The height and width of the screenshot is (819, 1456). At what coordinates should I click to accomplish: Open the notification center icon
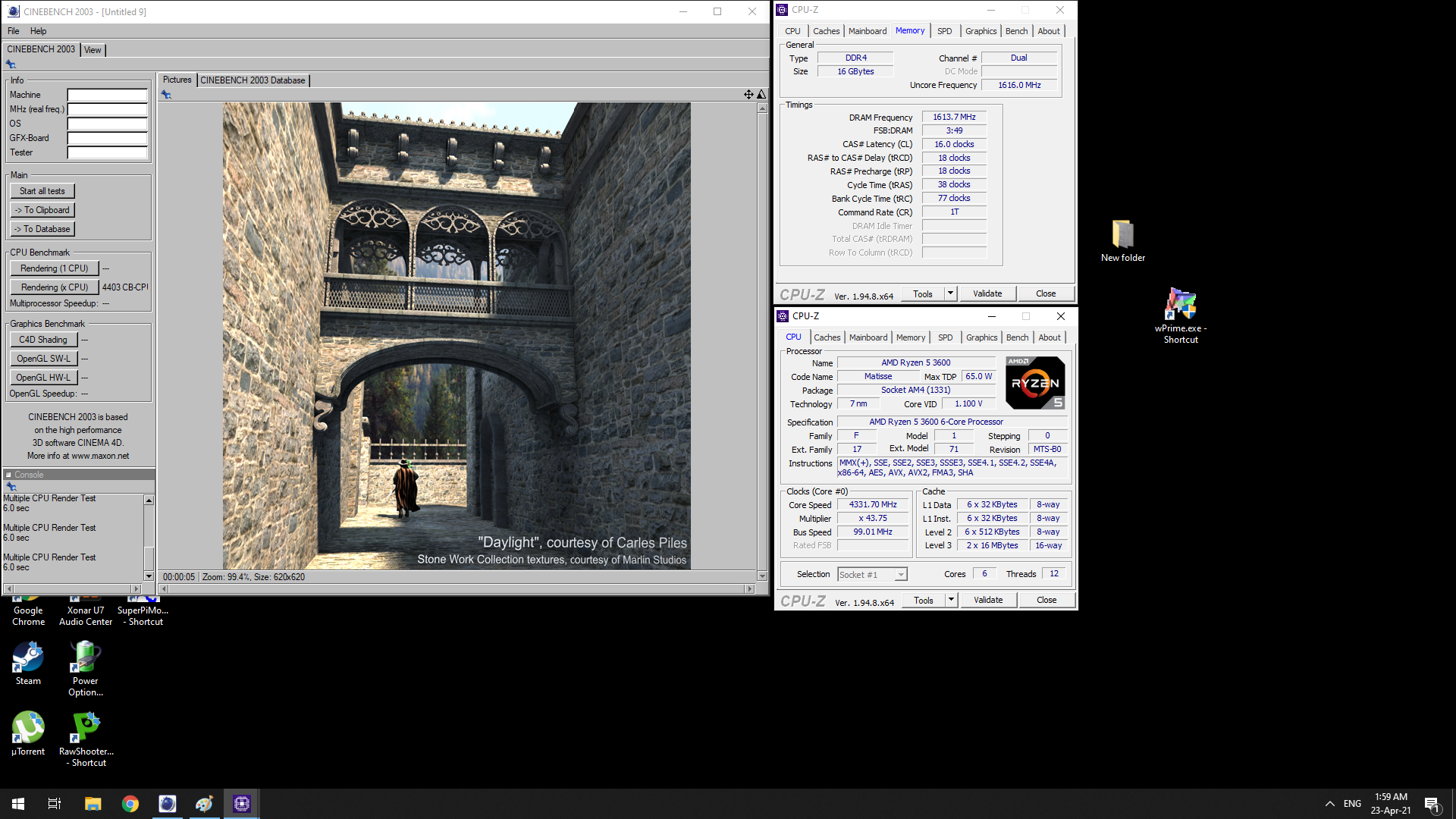(x=1432, y=805)
